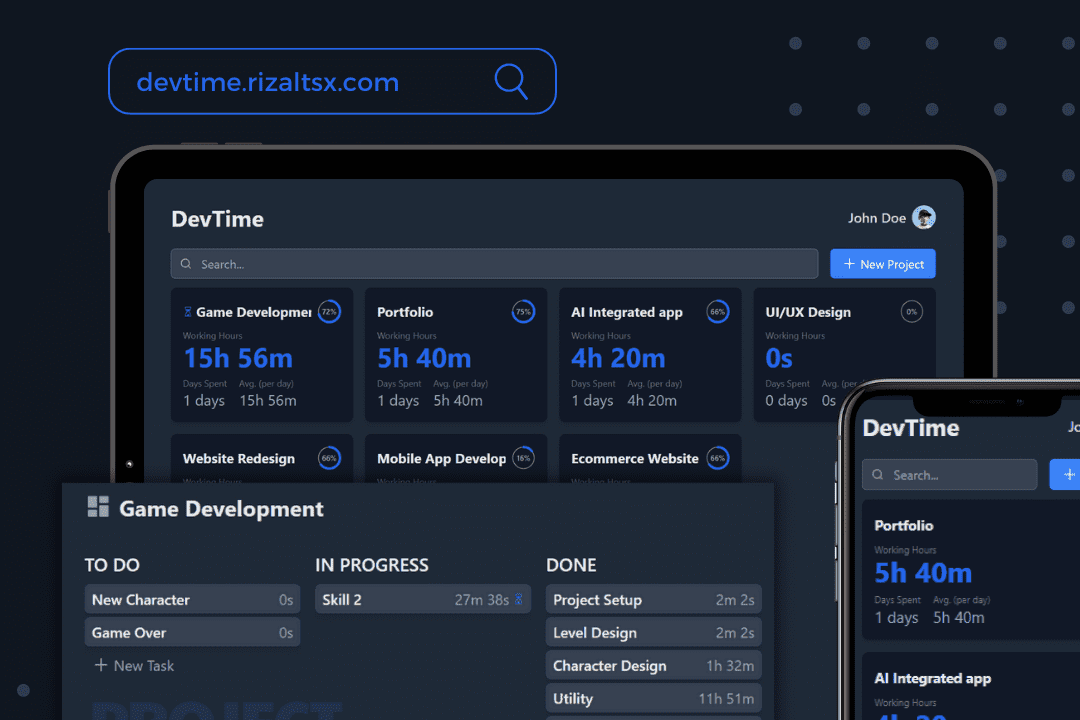Click the 66% ring on Ecommerce Website

pos(718,458)
